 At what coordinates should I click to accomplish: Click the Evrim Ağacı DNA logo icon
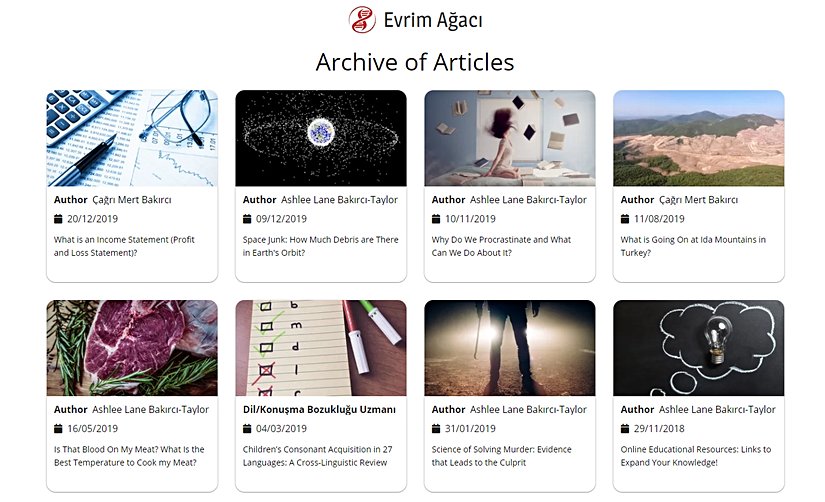point(362,19)
